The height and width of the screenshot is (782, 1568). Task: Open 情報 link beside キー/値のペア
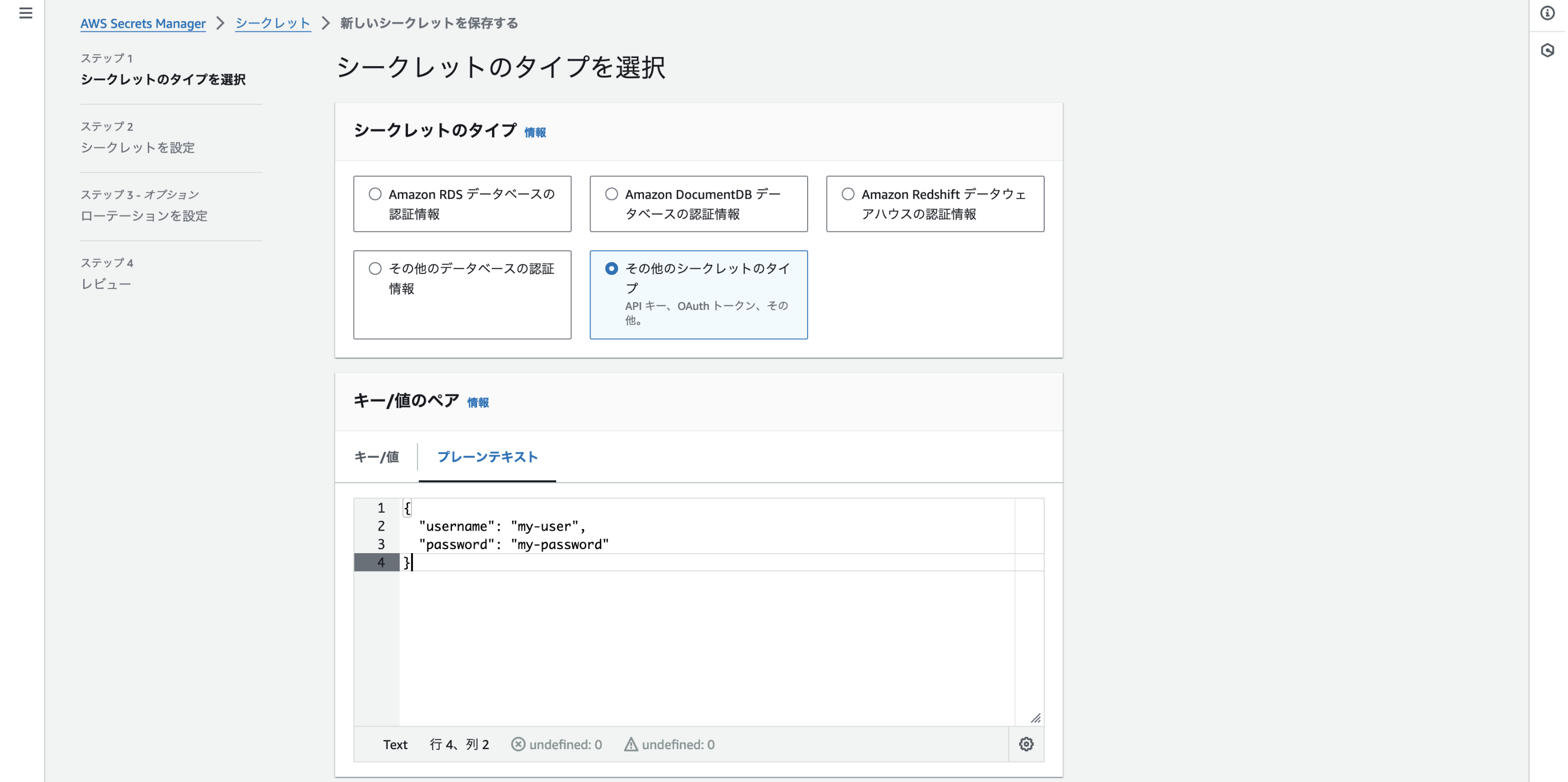pos(478,402)
